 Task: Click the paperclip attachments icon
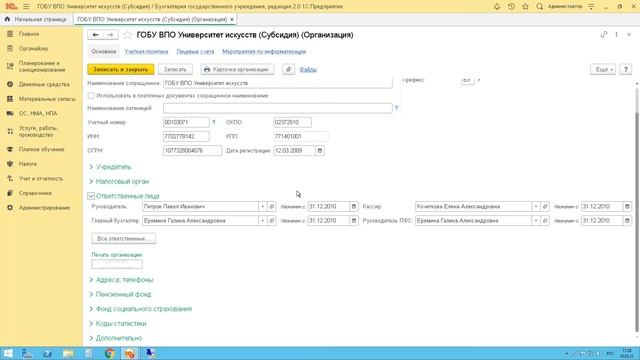pos(289,69)
